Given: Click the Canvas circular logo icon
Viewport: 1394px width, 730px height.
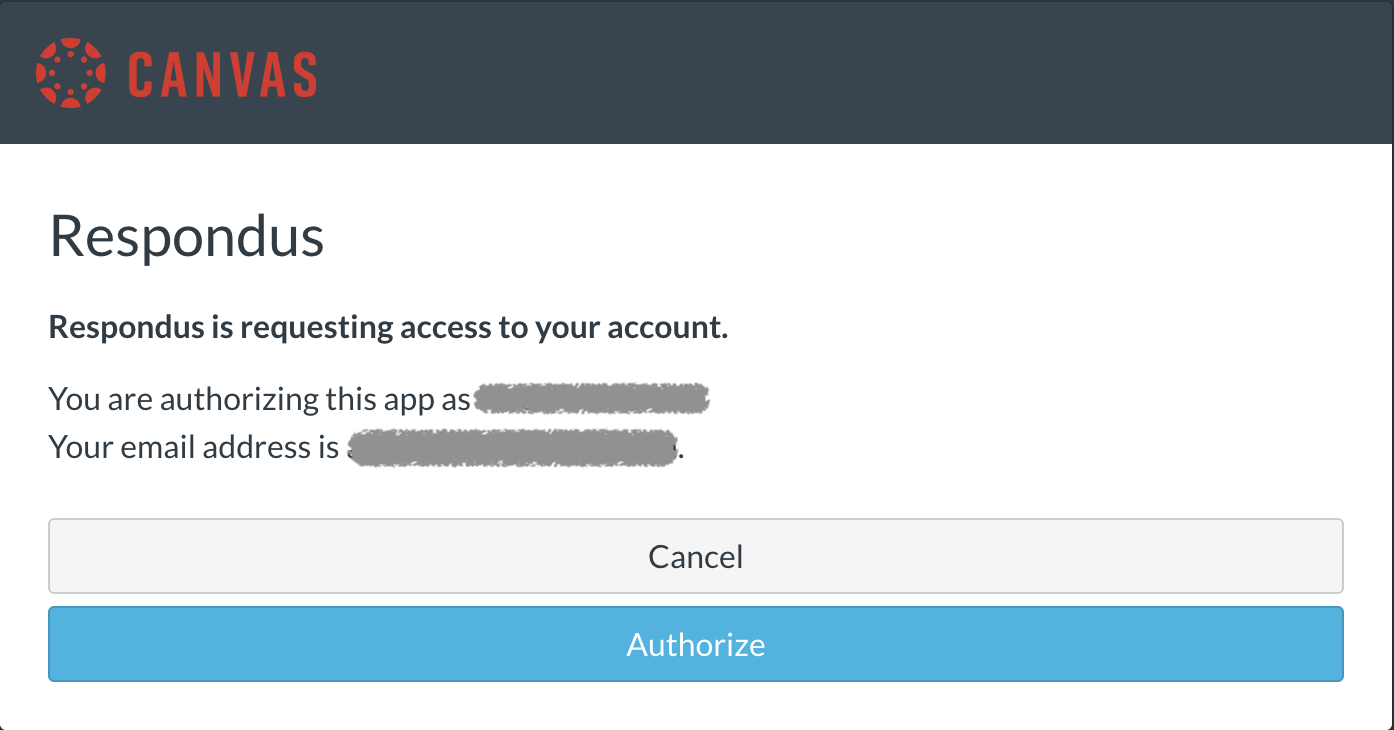Looking at the screenshot, I should coord(70,73).
